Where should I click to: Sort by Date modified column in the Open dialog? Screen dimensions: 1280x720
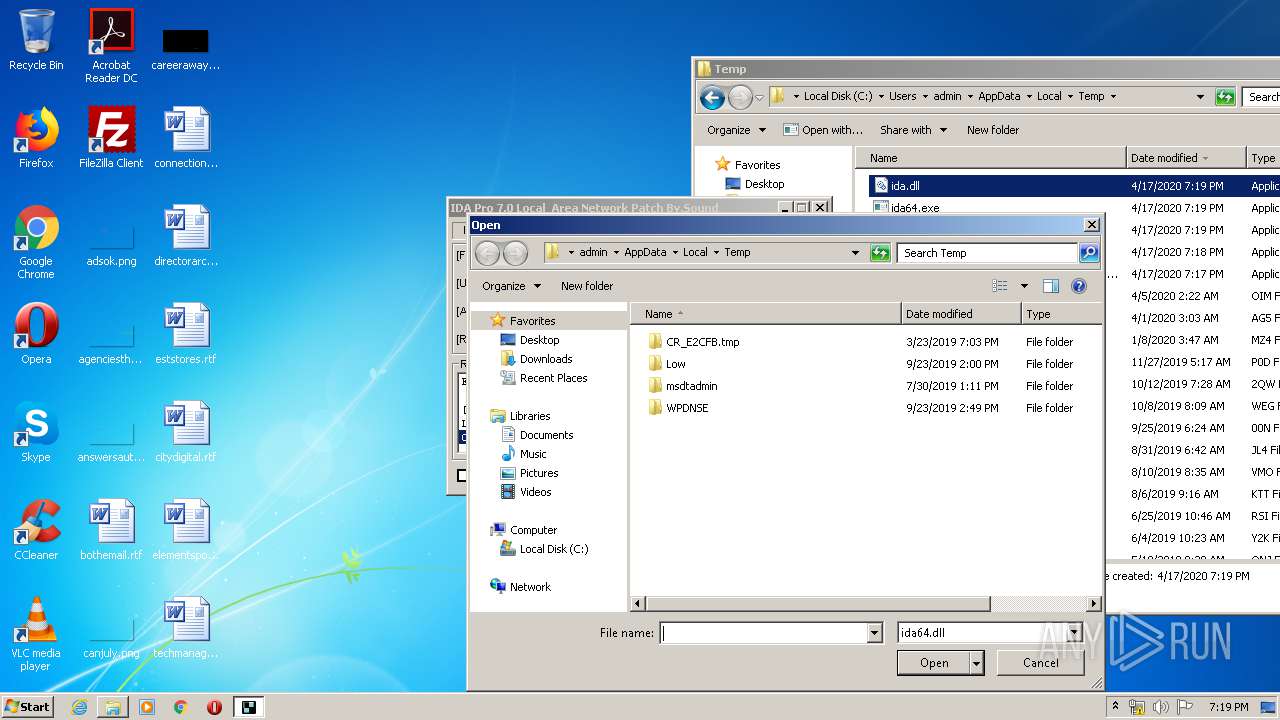(x=960, y=314)
